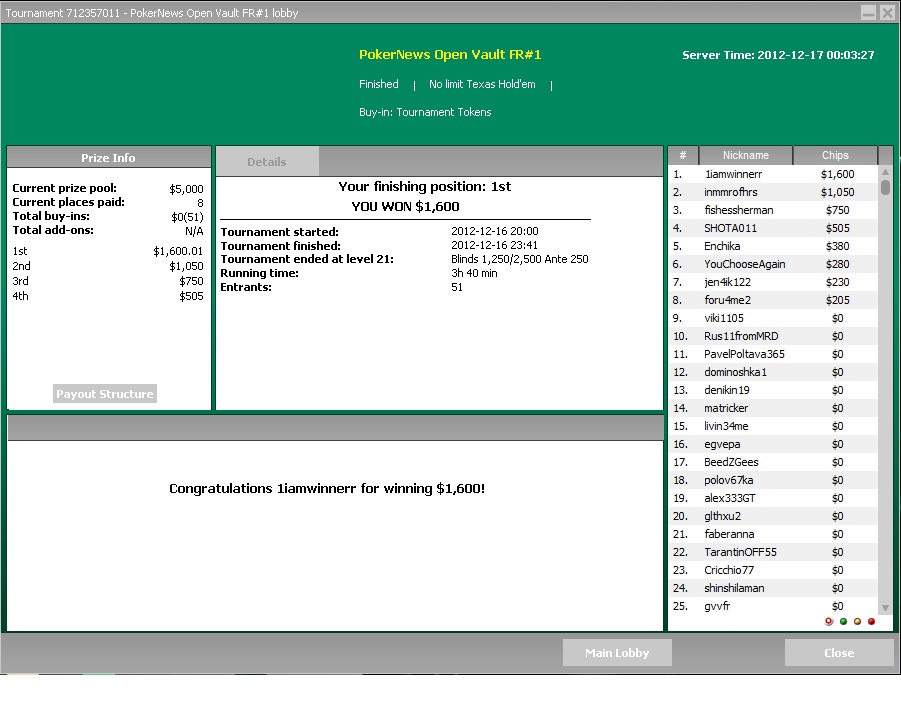Sort players by Nickname column

(x=745, y=155)
